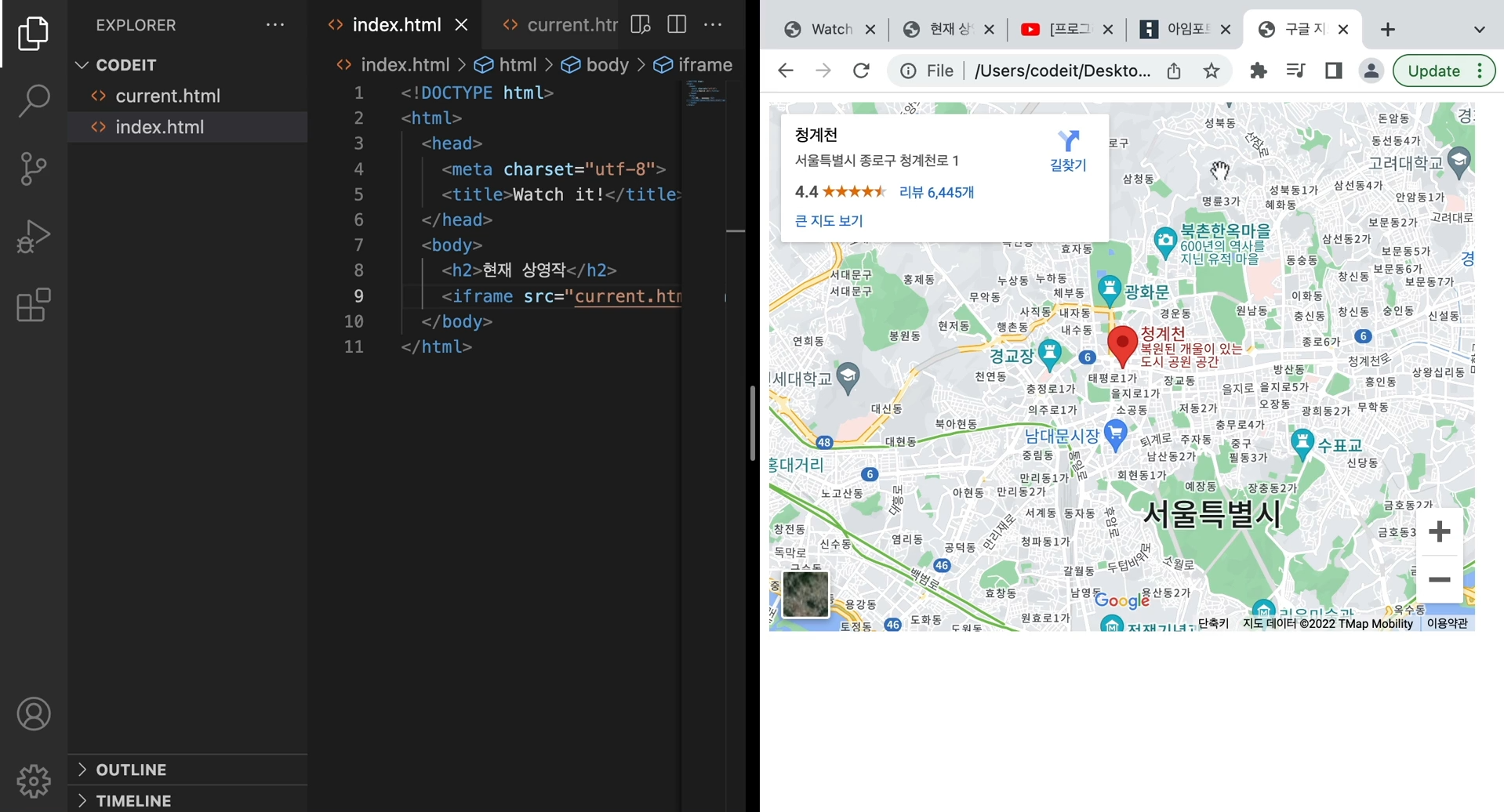Open the 큰 지도 보기 link
The image size is (1504, 812).
[x=829, y=221]
